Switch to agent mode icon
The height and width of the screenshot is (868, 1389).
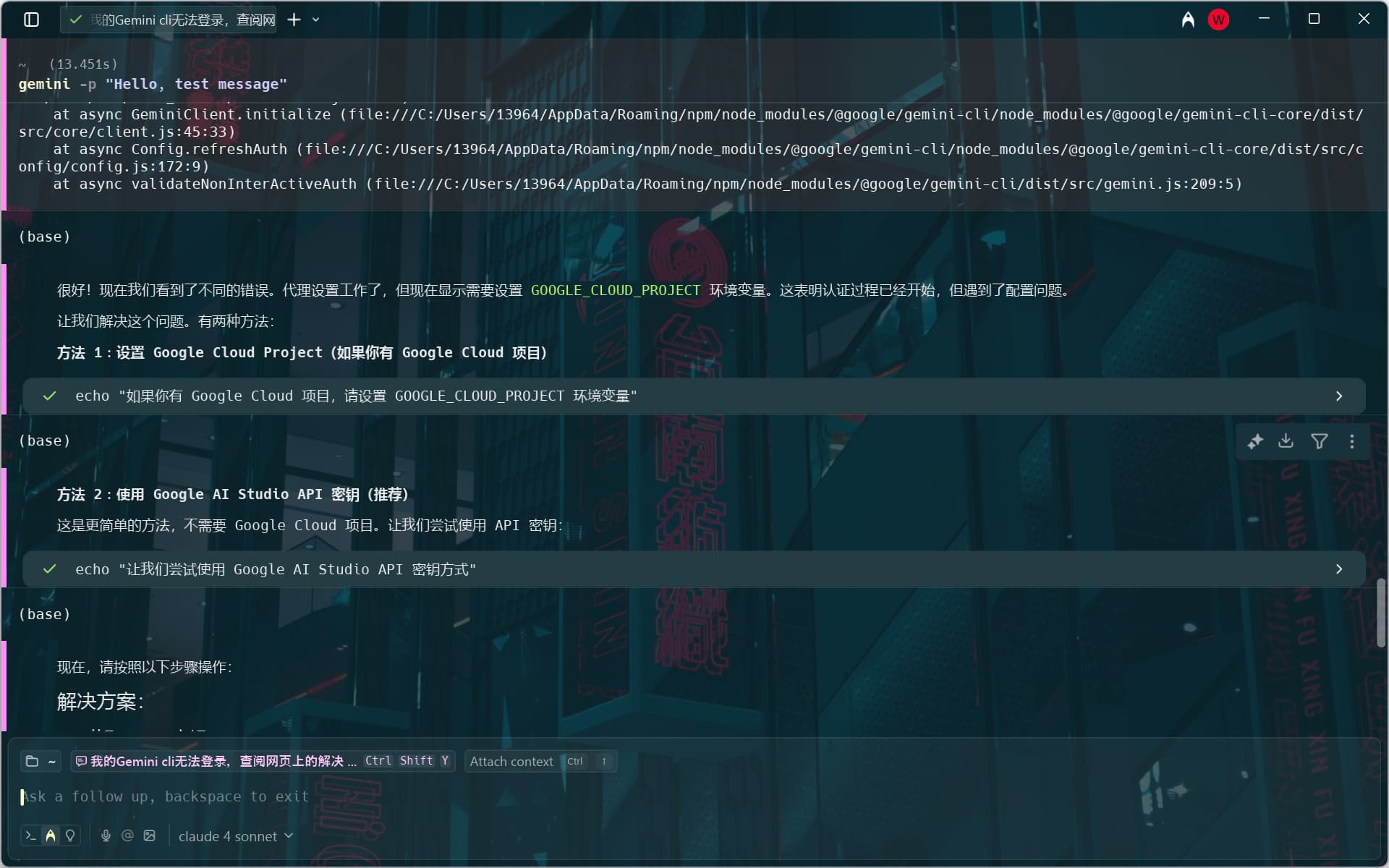tap(50, 835)
